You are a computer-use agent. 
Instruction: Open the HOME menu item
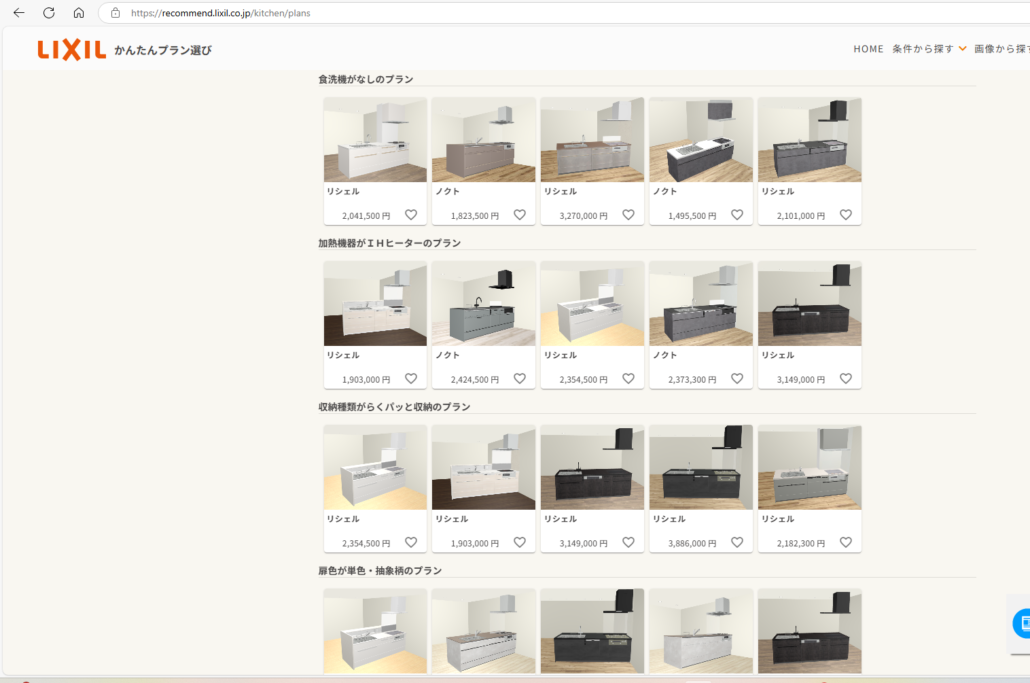click(x=868, y=49)
